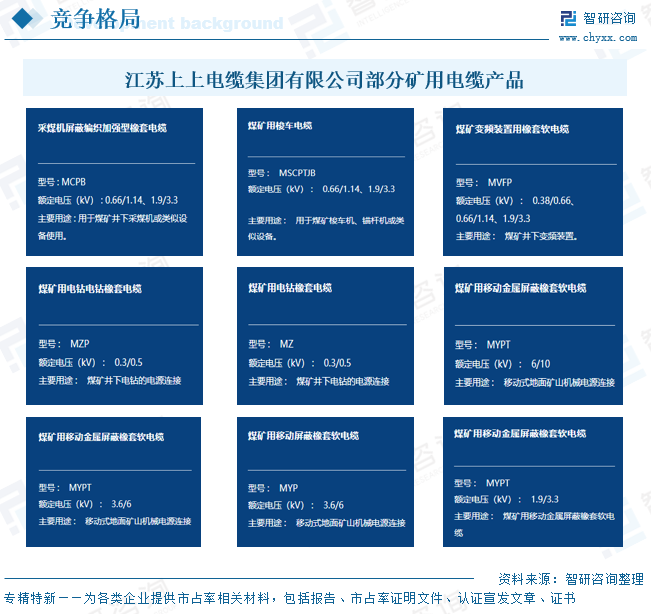This screenshot has height=614, width=651.
Task: Click the 采煤机屏蔽编织加强型橡套电缆 card title
Action: (102, 128)
